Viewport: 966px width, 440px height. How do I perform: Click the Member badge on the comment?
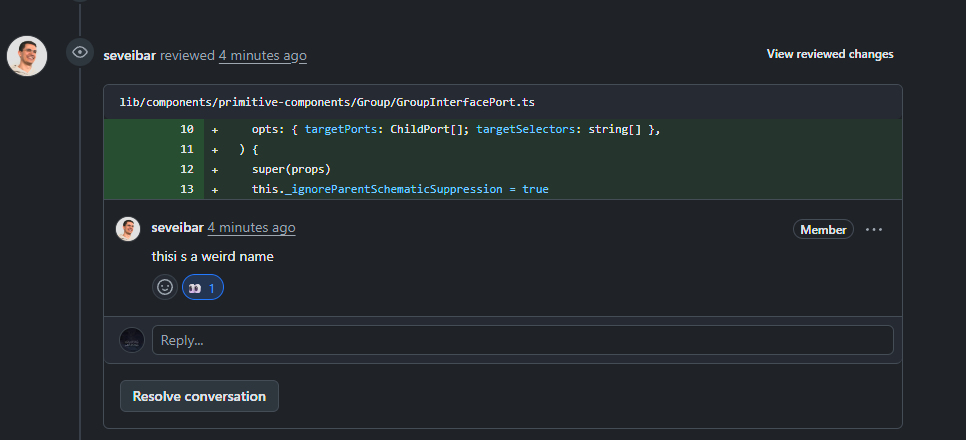[x=823, y=230]
